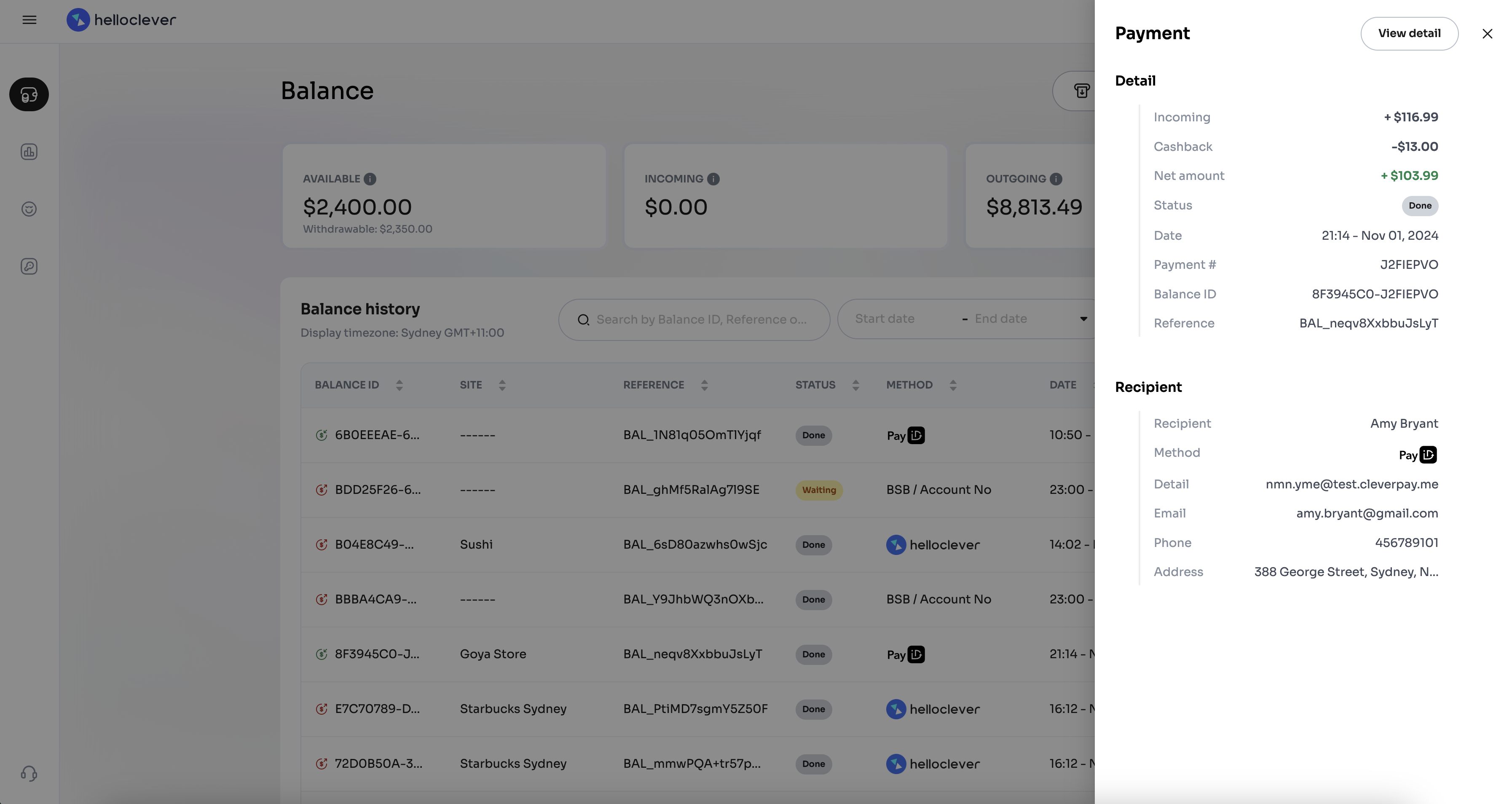
Task: Click the helloclever logo
Action: (121, 20)
